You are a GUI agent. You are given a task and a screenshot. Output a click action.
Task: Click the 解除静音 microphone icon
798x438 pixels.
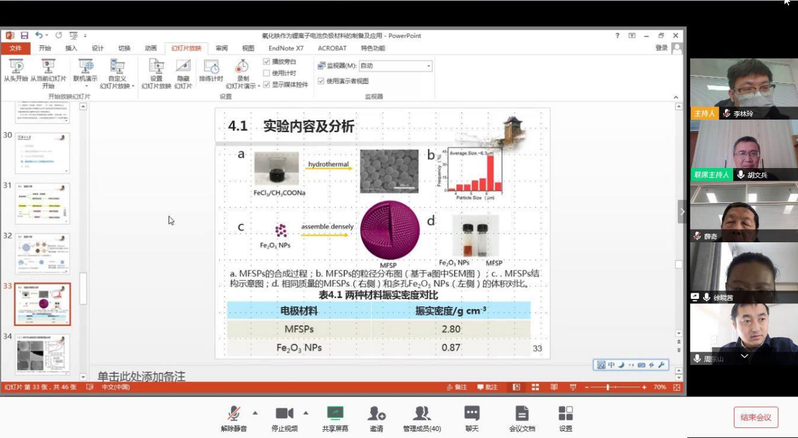click(234, 413)
